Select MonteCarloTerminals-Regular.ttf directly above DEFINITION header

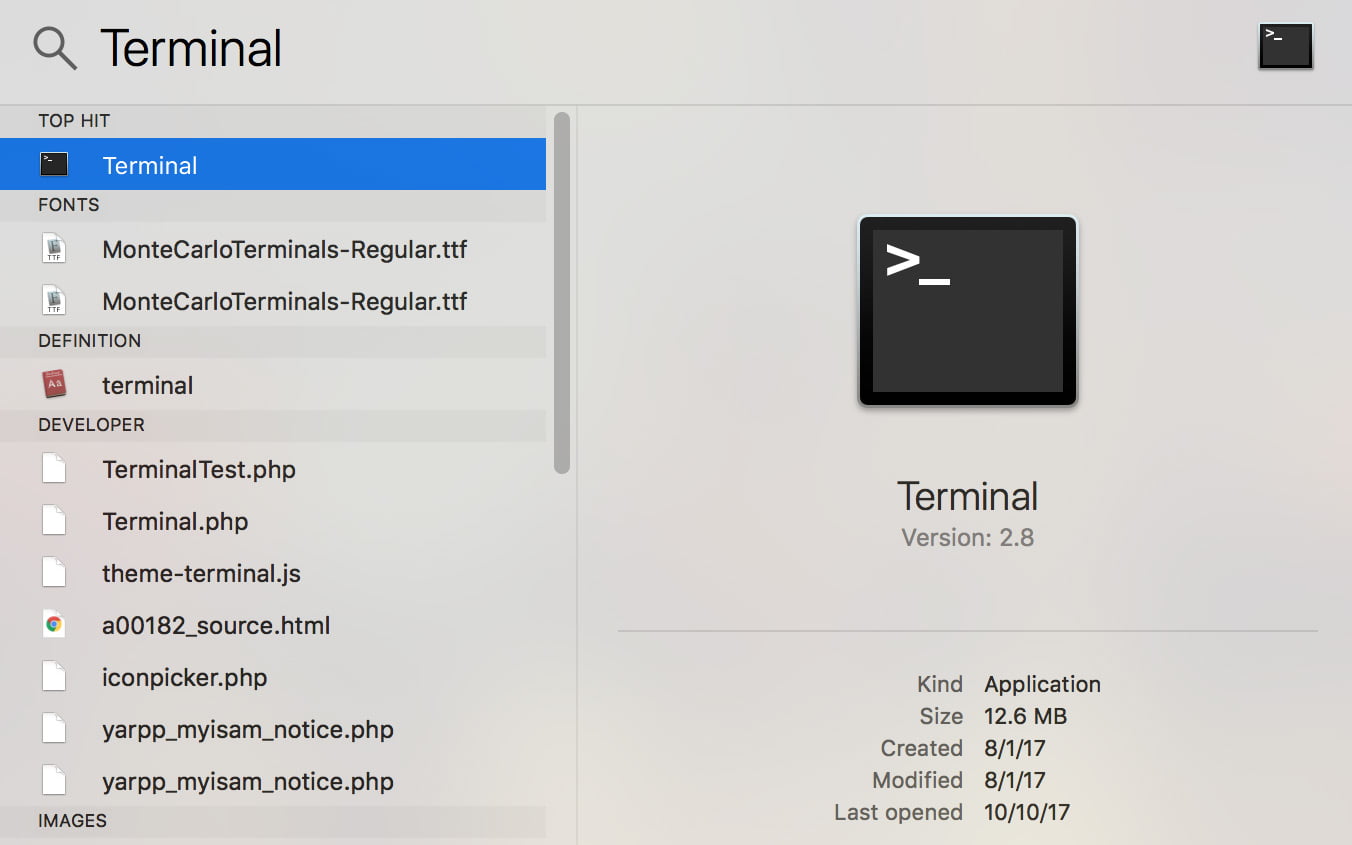point(273,301)
